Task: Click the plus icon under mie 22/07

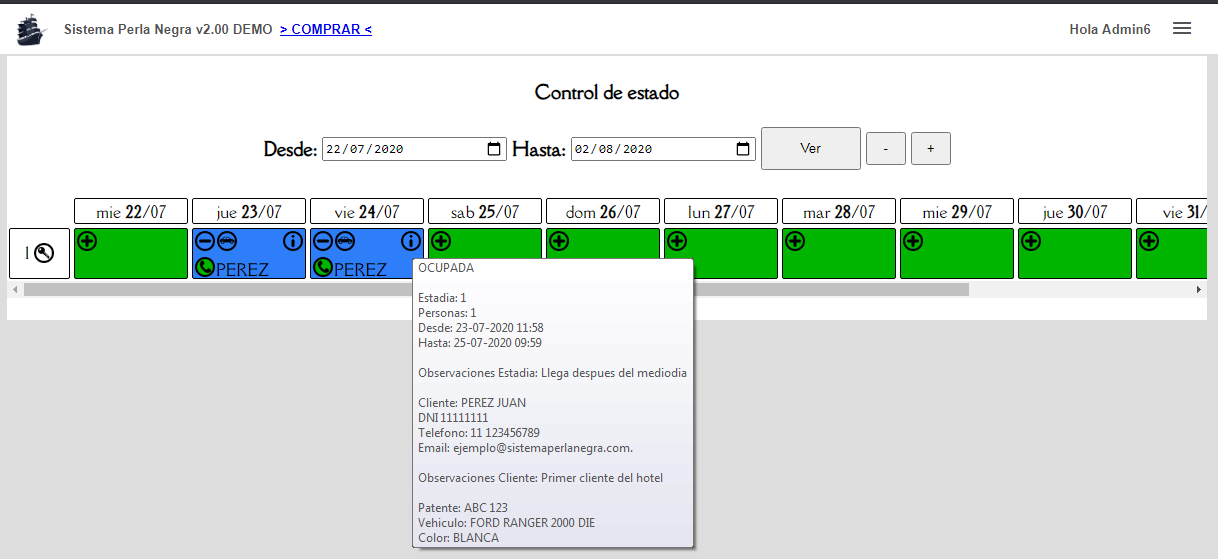Action: [87, 241]
